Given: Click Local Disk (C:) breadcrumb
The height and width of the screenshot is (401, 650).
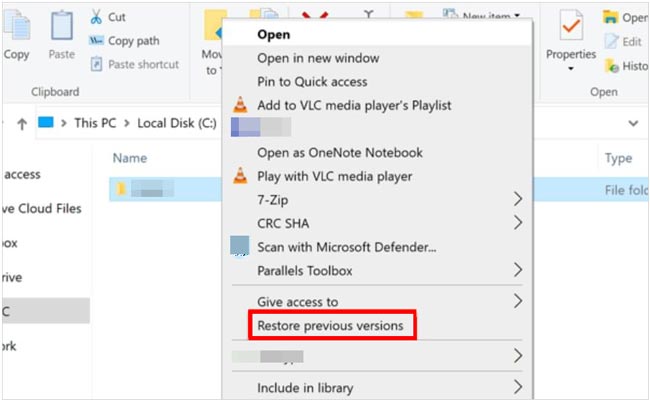Looking at the screenshot, I should (177, 123).
